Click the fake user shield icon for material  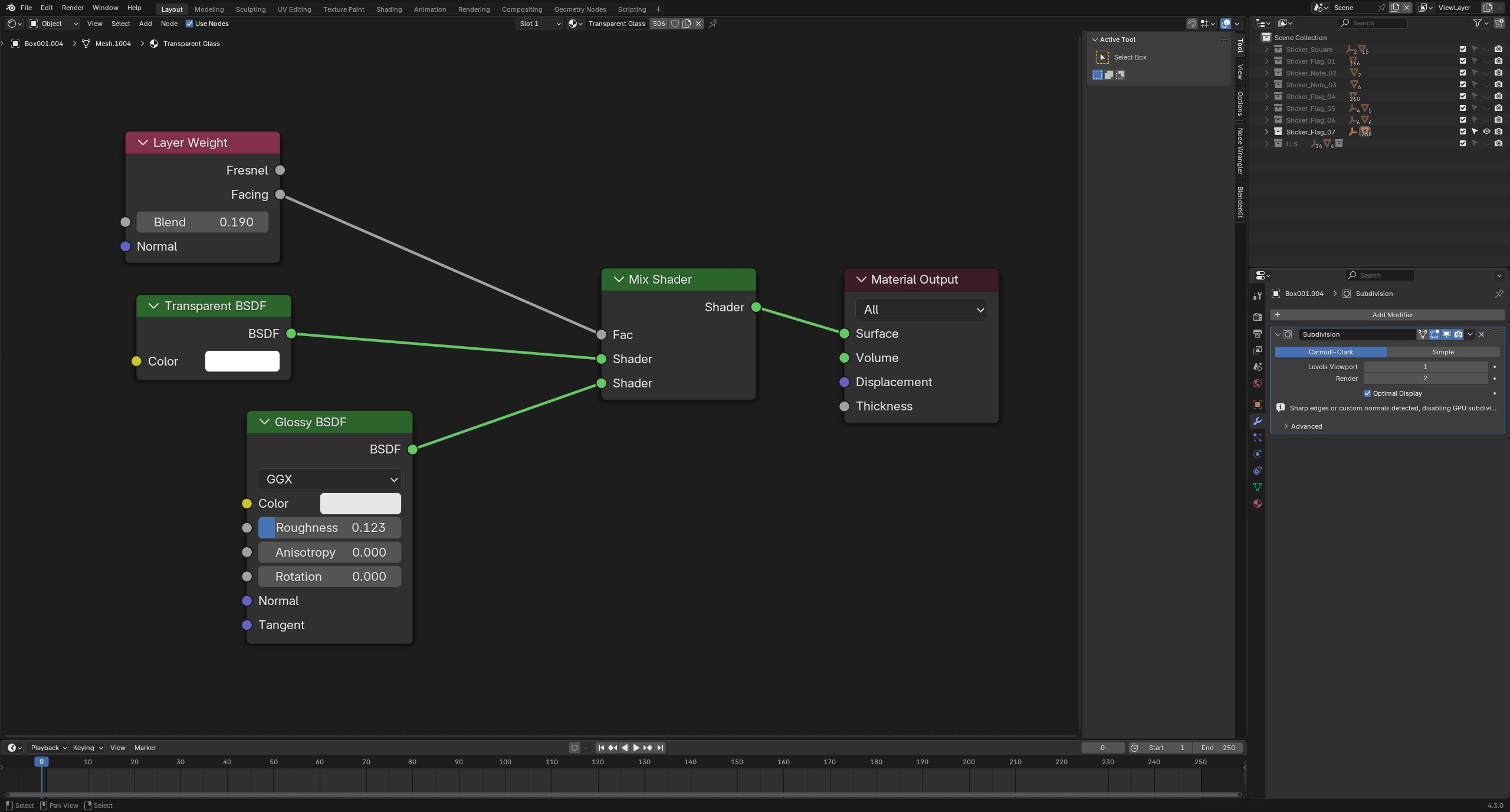[675, 24]
